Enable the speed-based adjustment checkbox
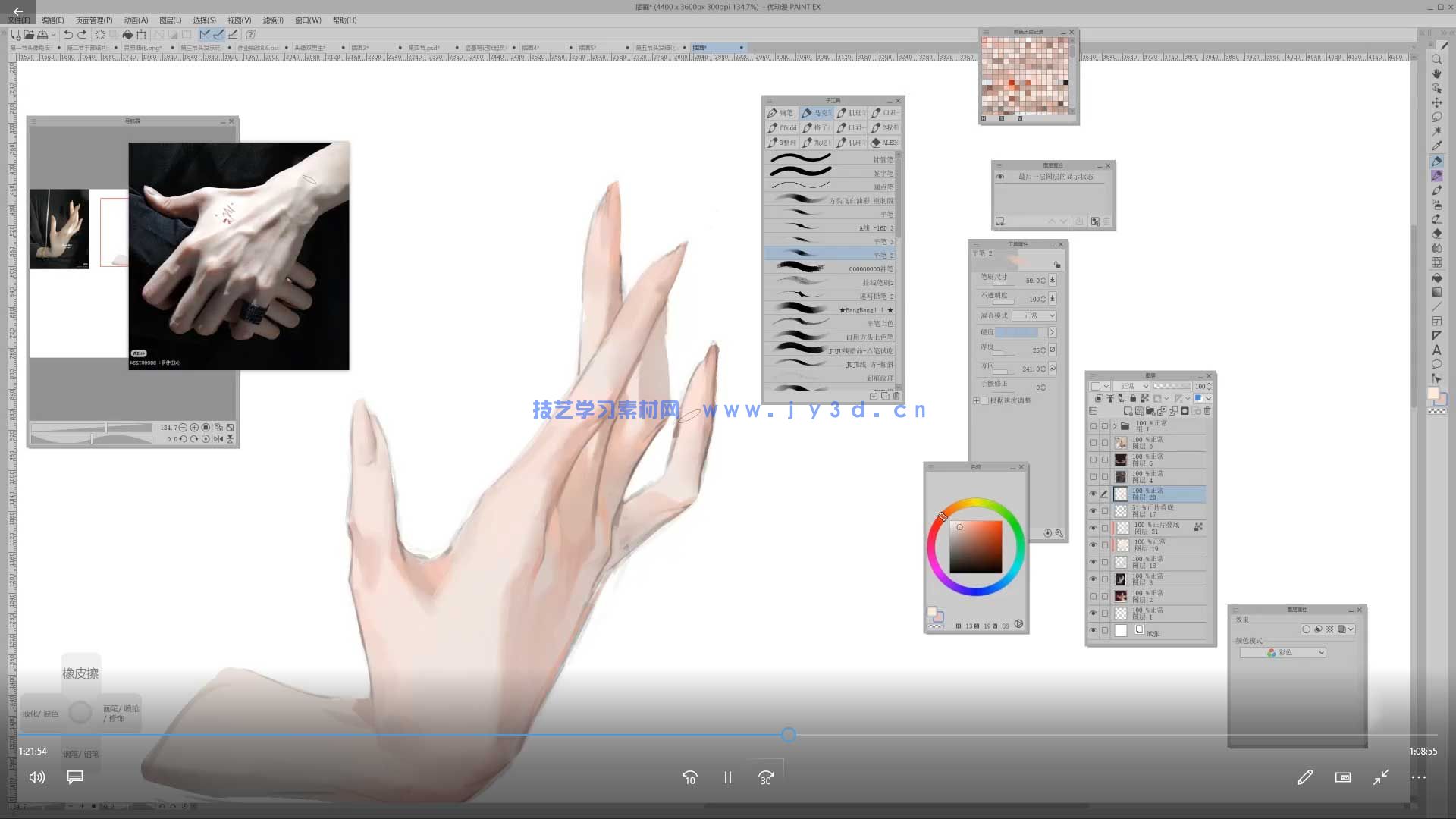 984,400
